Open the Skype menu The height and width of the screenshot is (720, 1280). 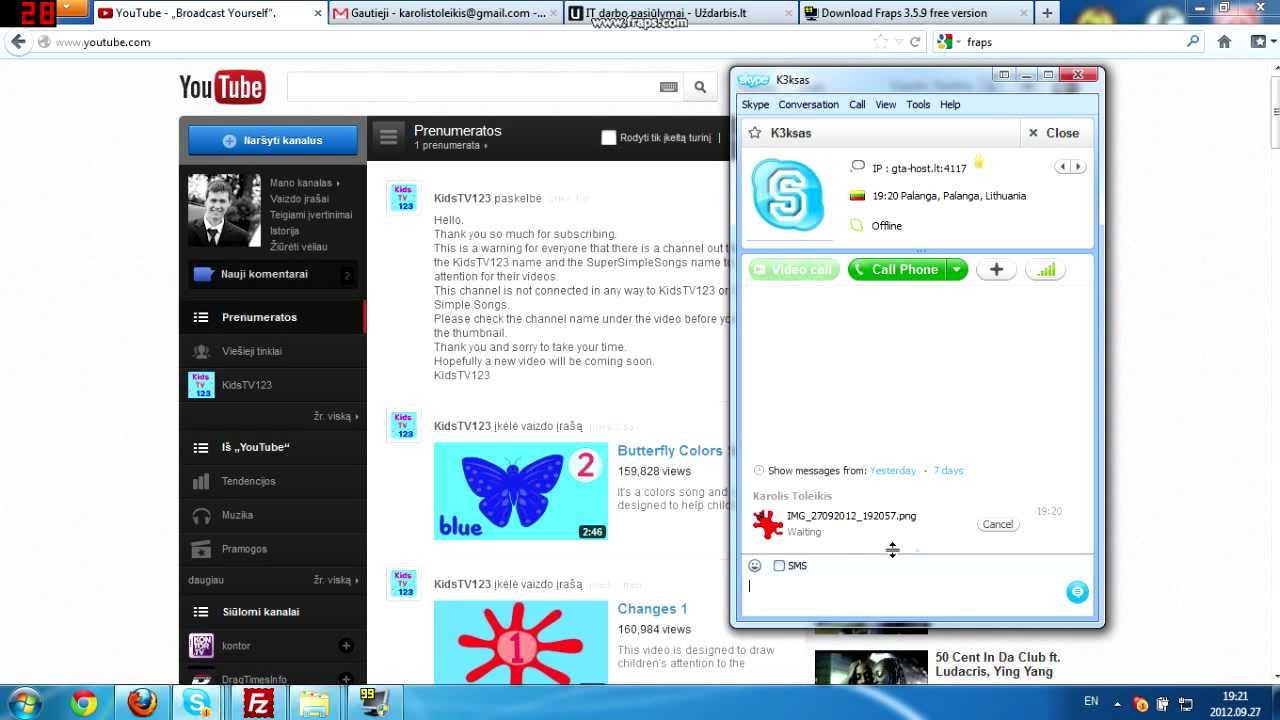pos(755,104)
